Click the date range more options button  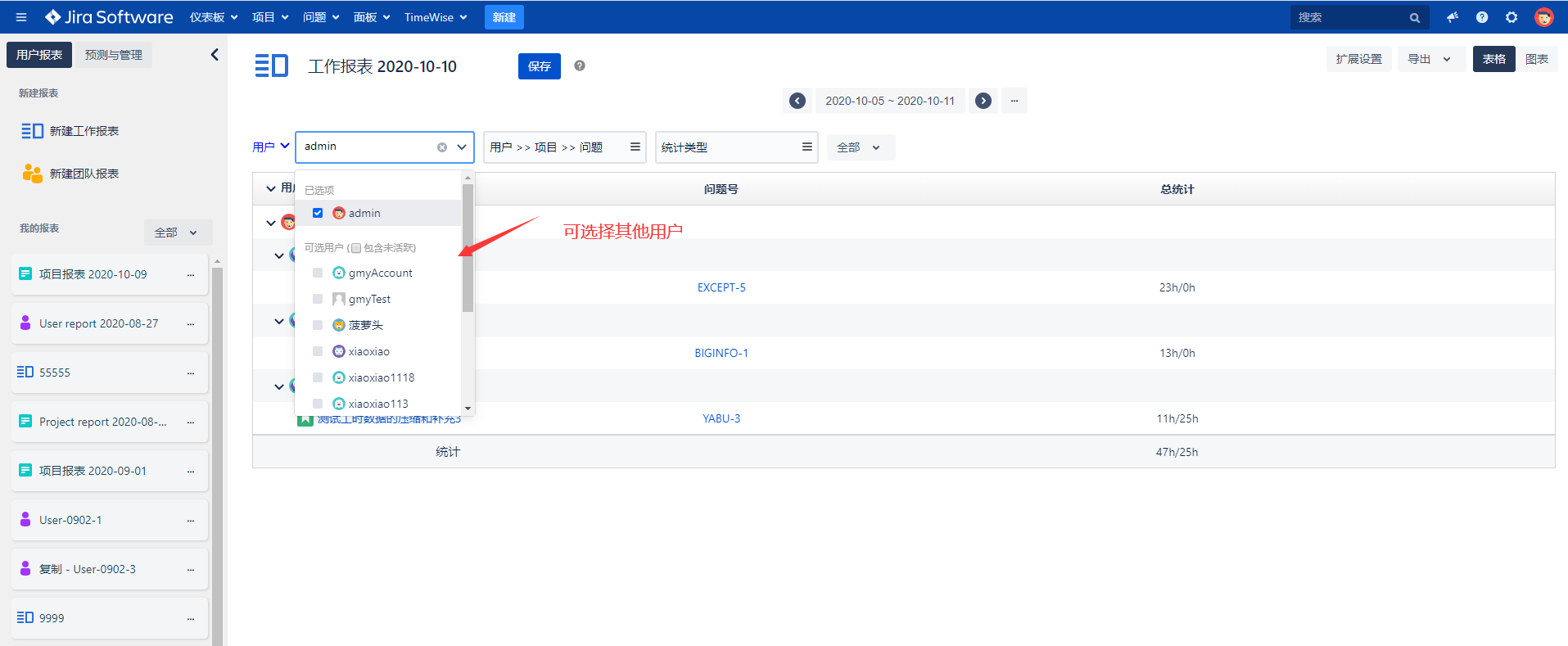1014,101
